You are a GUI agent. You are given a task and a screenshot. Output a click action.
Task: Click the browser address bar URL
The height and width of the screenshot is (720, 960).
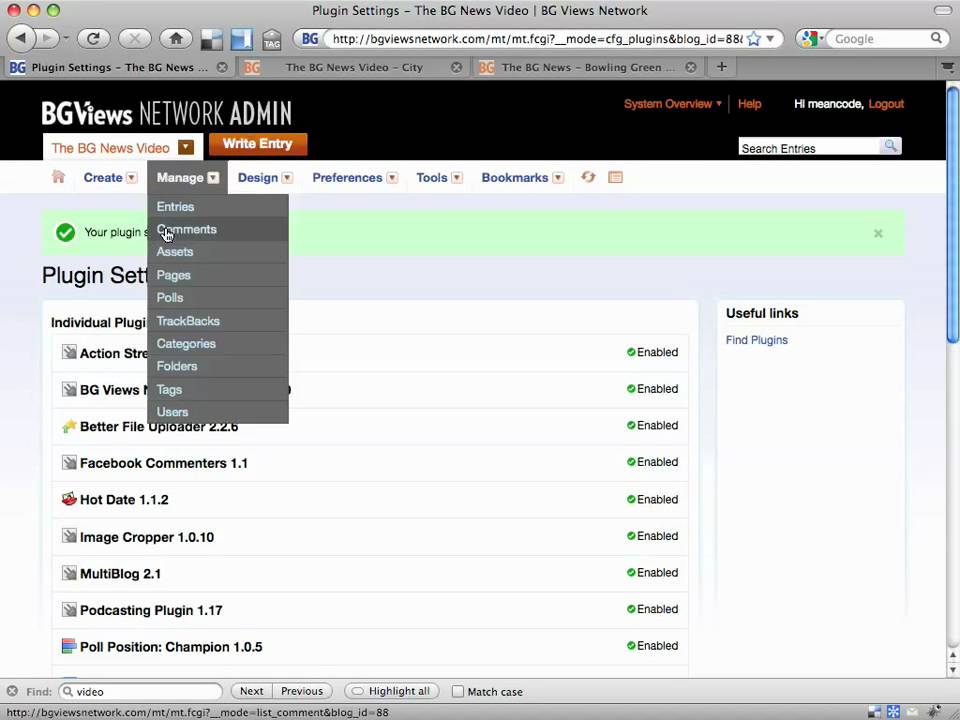(x=537, y=39)
